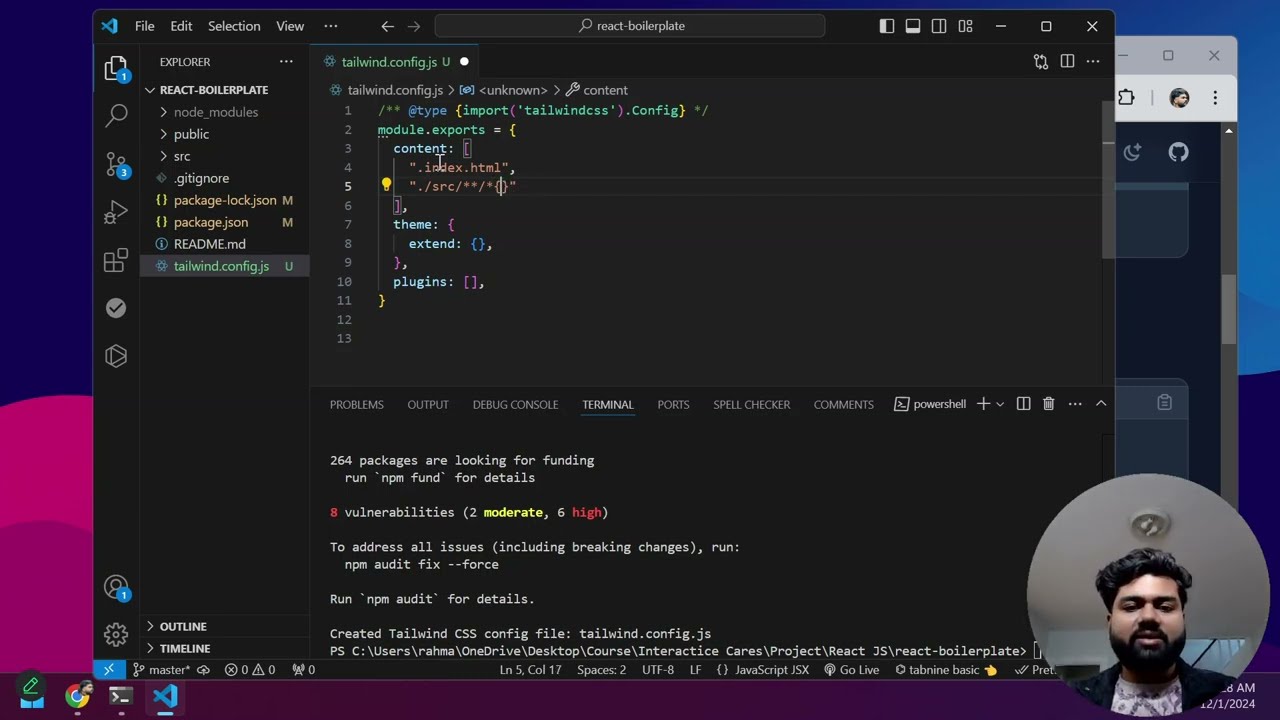Open the Selection menu
The height and width of the screenshot is (720, 1280).
(234, 26)
